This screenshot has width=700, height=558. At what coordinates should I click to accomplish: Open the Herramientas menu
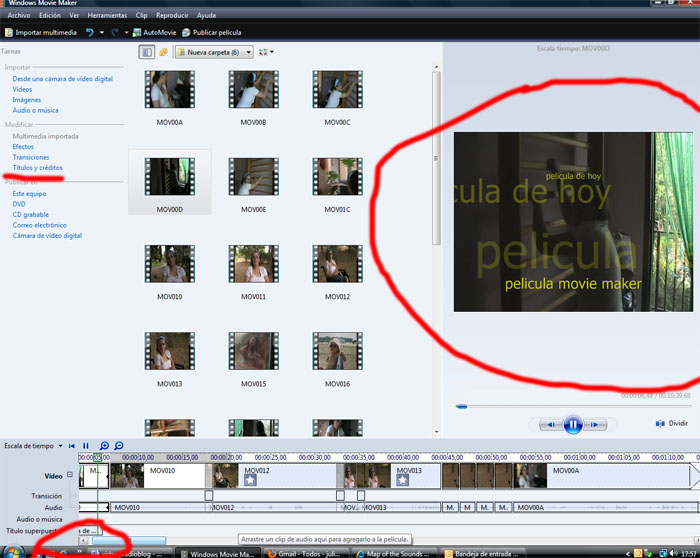coord(107,15)
